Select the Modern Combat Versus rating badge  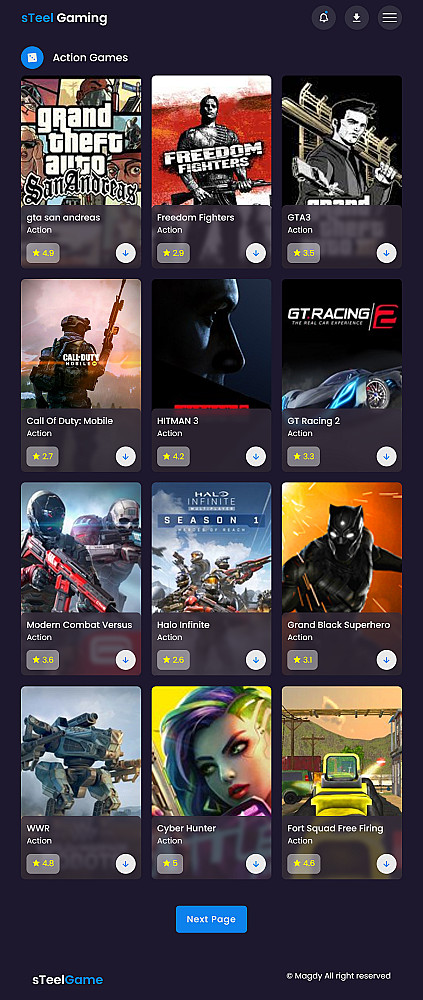[43, 660]
